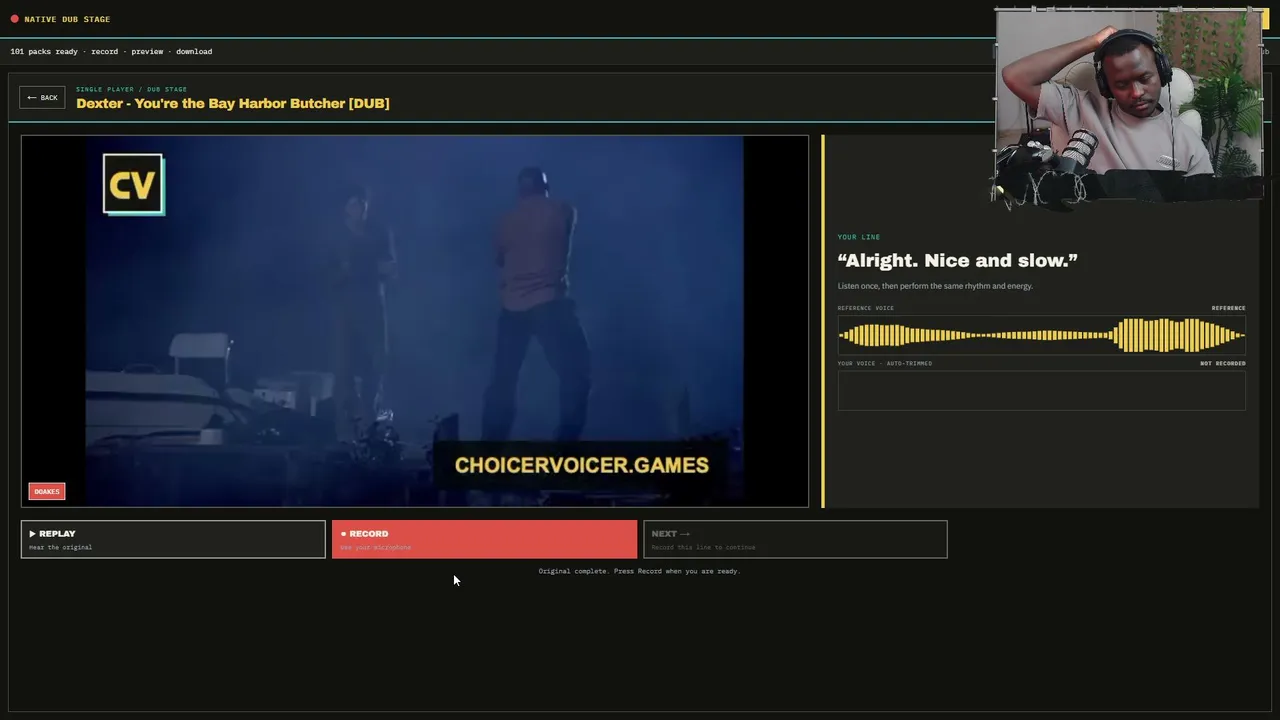1280x720 pixels.
Task: Click the "YOUR VOICE - AUTO-TRIMMED" label
Action: click(885, 363)
